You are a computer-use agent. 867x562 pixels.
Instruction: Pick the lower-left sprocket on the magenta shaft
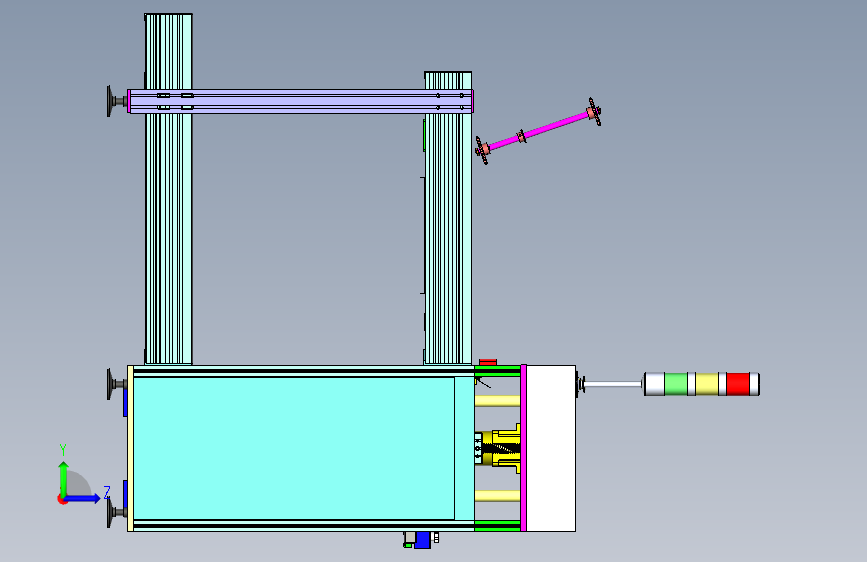[x=482, y=150]
